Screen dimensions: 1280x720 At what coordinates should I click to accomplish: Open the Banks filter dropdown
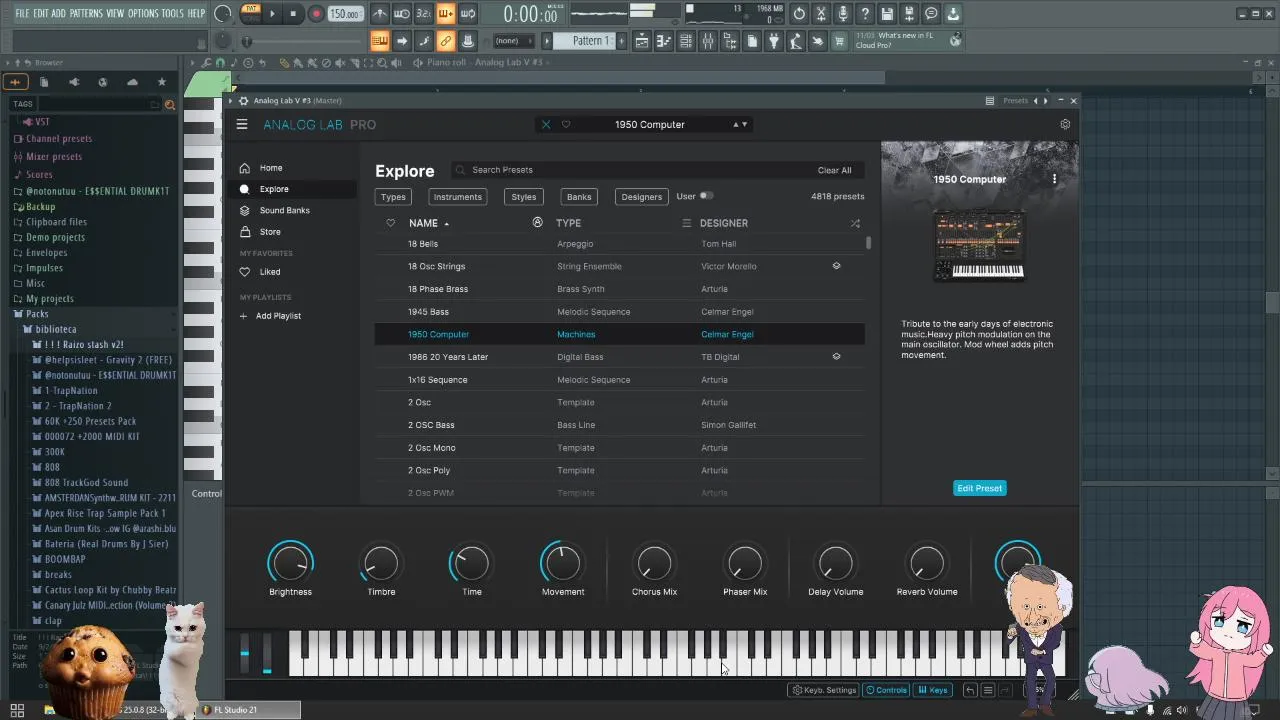[579, 197]
